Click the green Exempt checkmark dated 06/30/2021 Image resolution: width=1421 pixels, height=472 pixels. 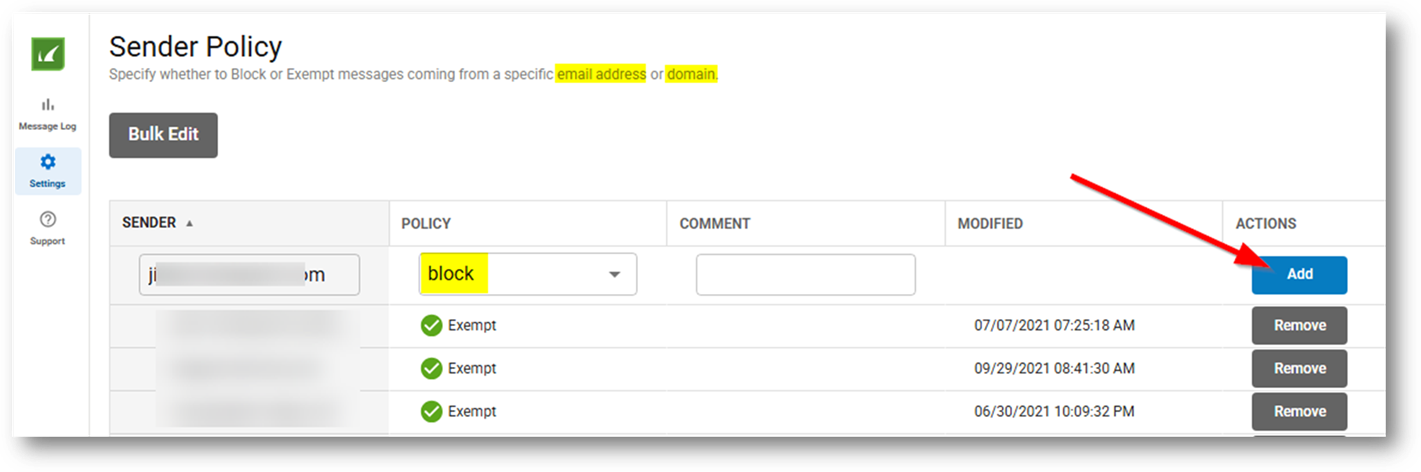[431, 411]
